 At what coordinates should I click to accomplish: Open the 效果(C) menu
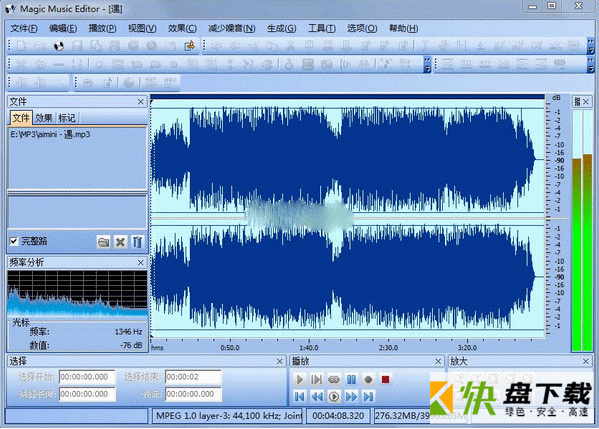coord(182,28)
